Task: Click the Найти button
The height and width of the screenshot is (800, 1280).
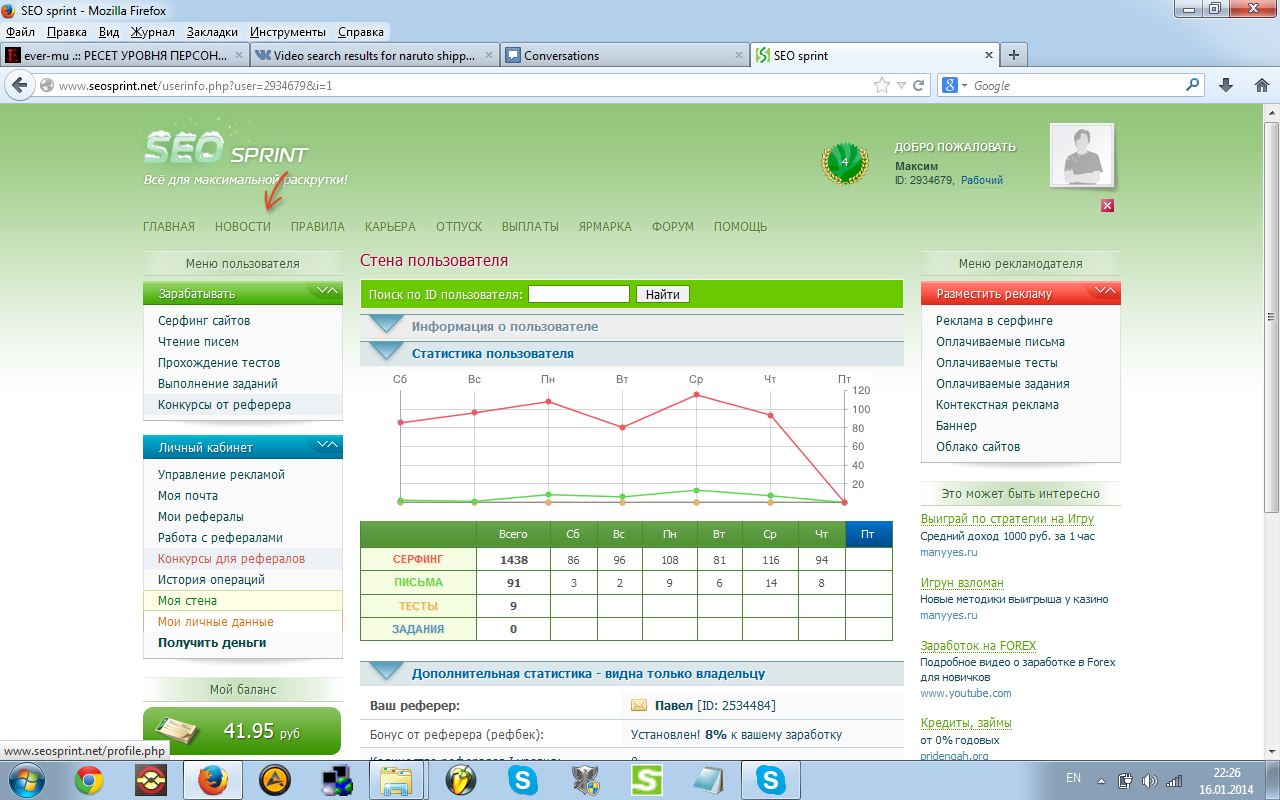Action: pos(663,294)
